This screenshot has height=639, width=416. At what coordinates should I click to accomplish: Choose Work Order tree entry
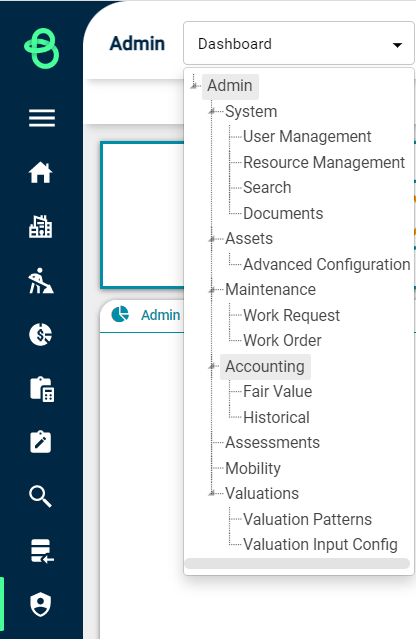[x=282, y=341]
